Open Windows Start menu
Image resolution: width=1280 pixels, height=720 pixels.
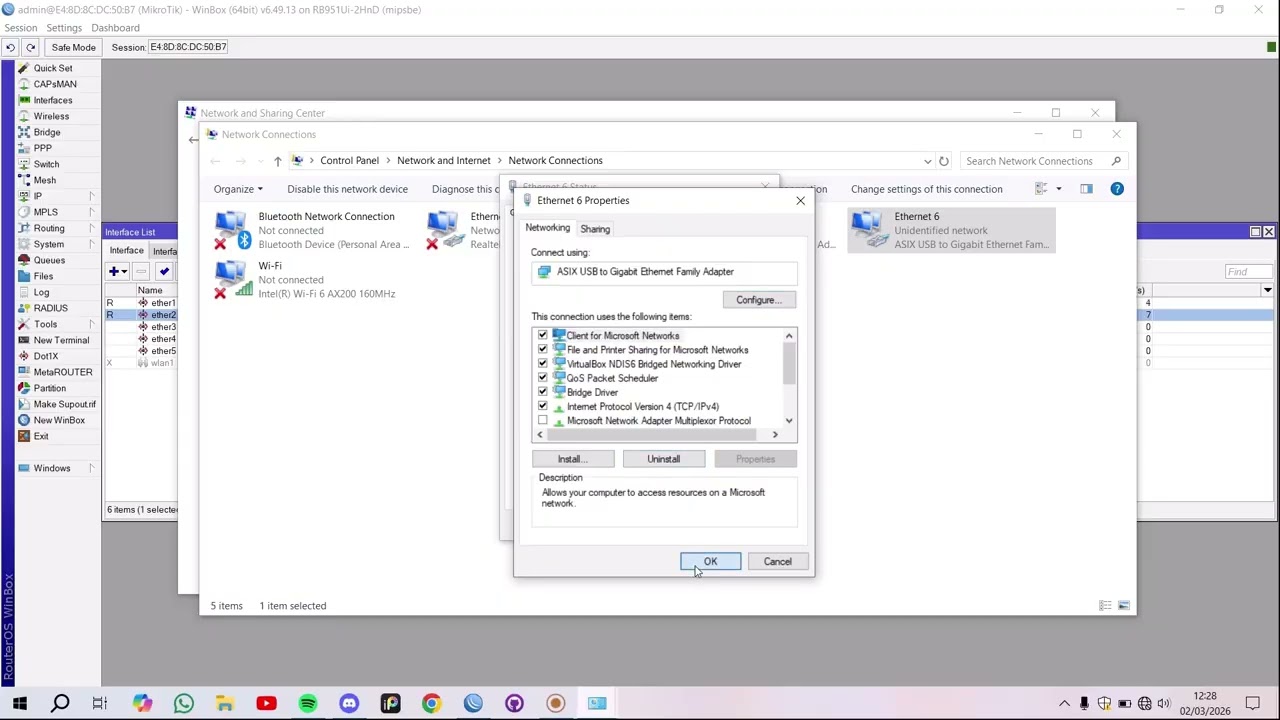point(19,704)
